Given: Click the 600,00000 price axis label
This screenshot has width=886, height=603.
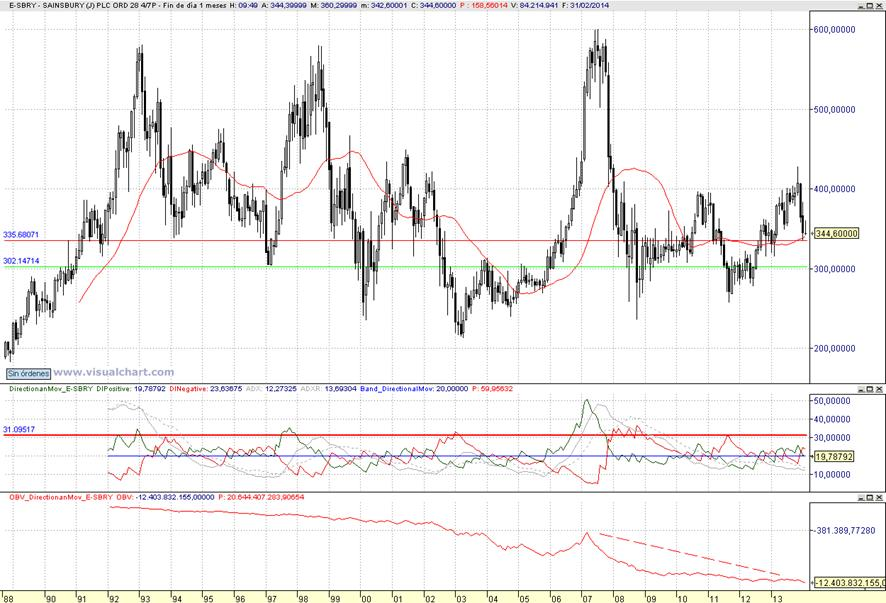Looking at the screenshot, I should coord(835,29).
